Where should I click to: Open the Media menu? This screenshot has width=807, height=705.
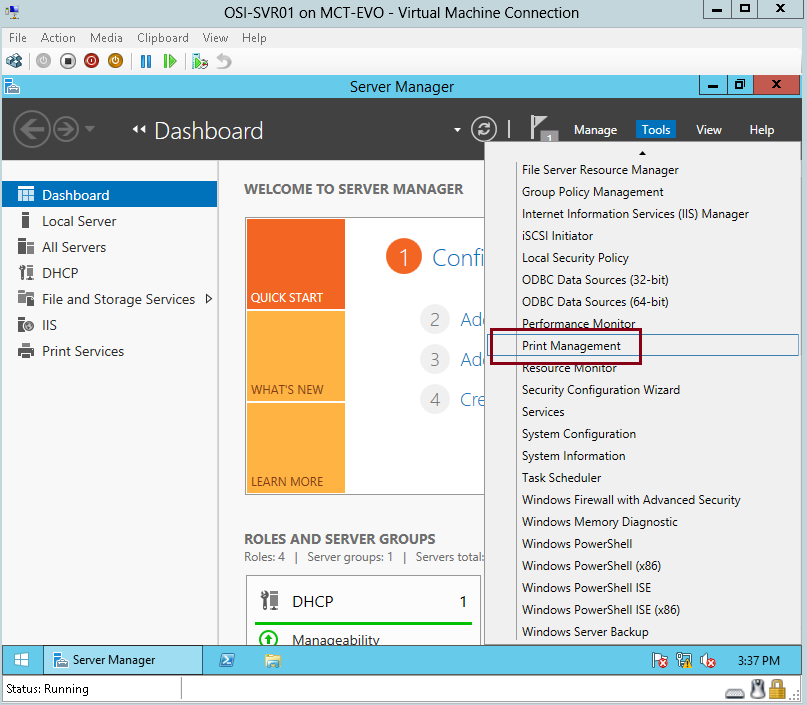pos(105,38)
